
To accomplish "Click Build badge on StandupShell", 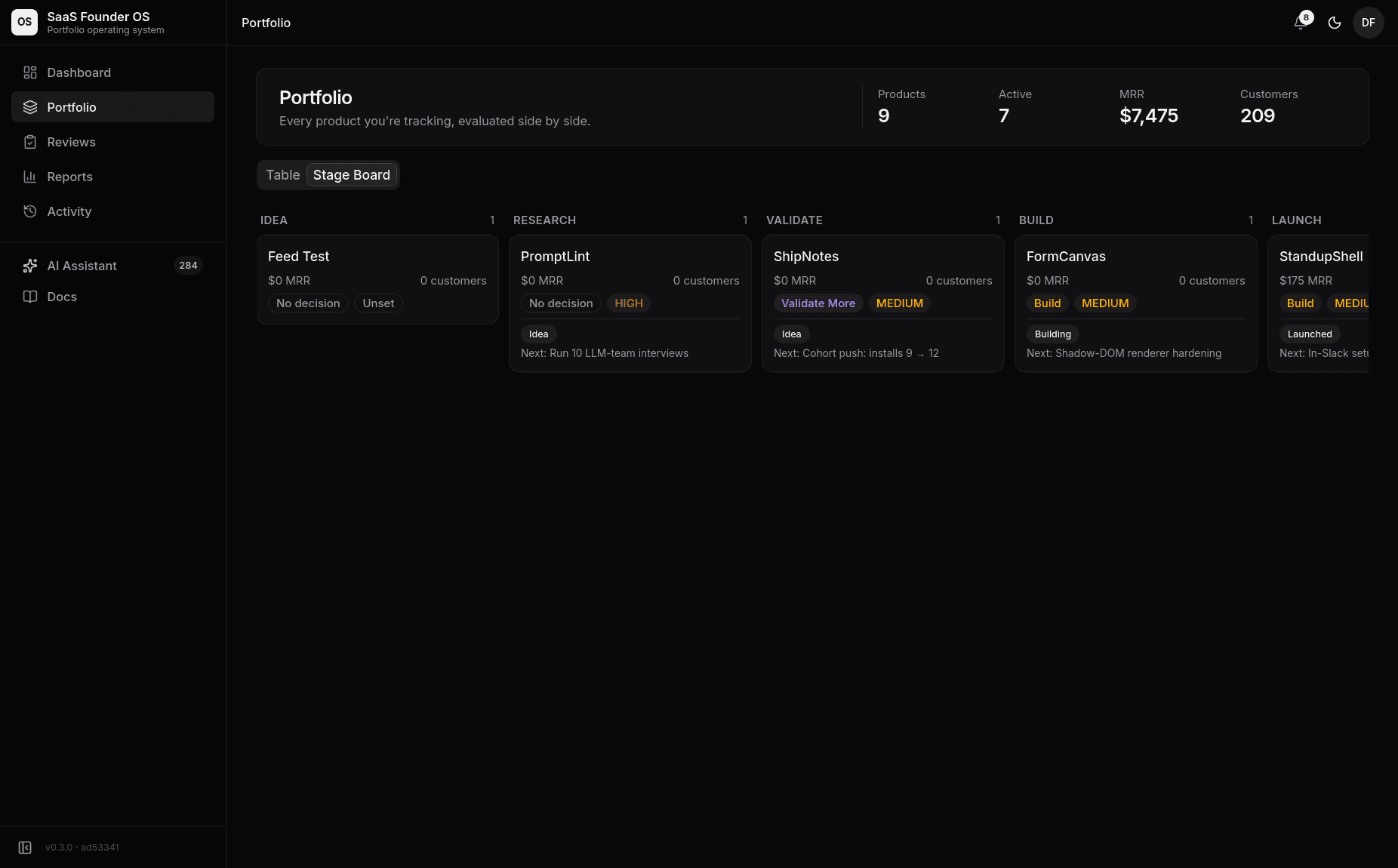I will (x=1301, y=303).
